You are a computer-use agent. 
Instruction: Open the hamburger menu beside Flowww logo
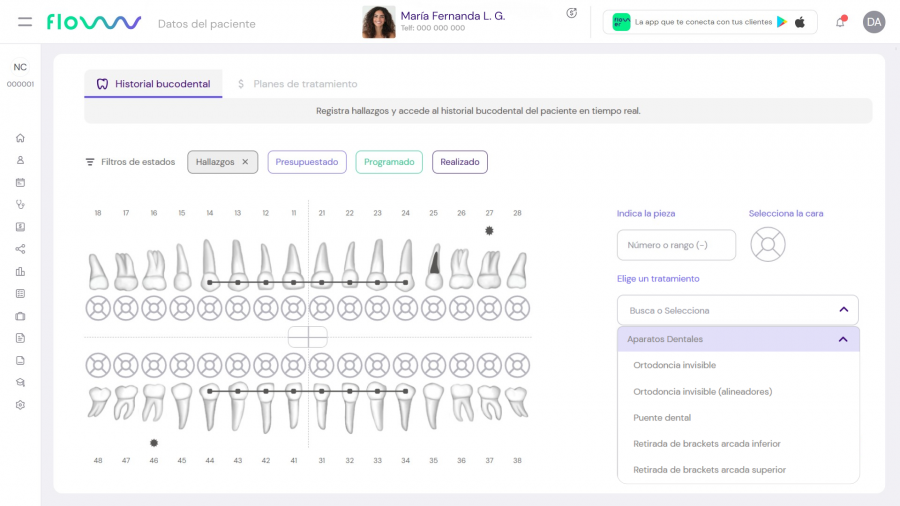(x=25, y=22)
